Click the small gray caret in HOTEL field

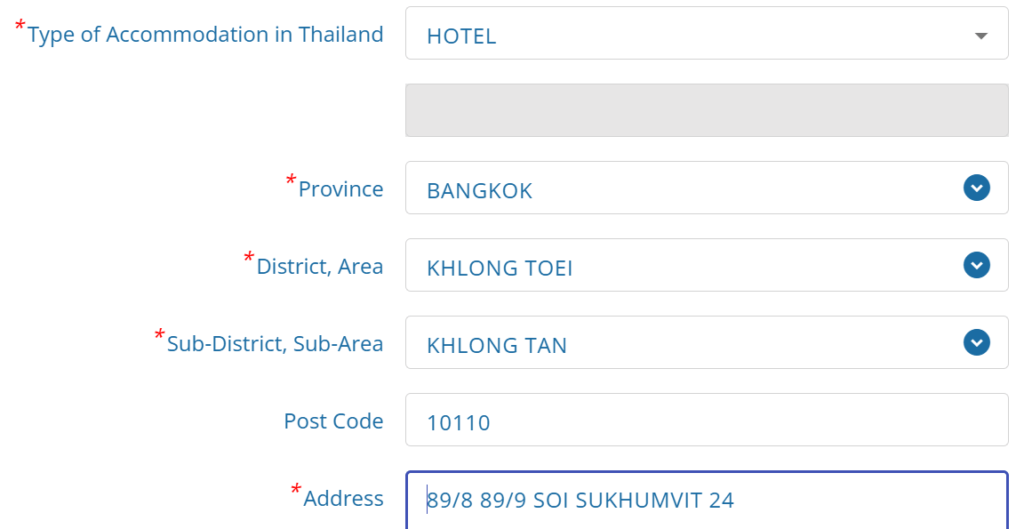[981, 36]
